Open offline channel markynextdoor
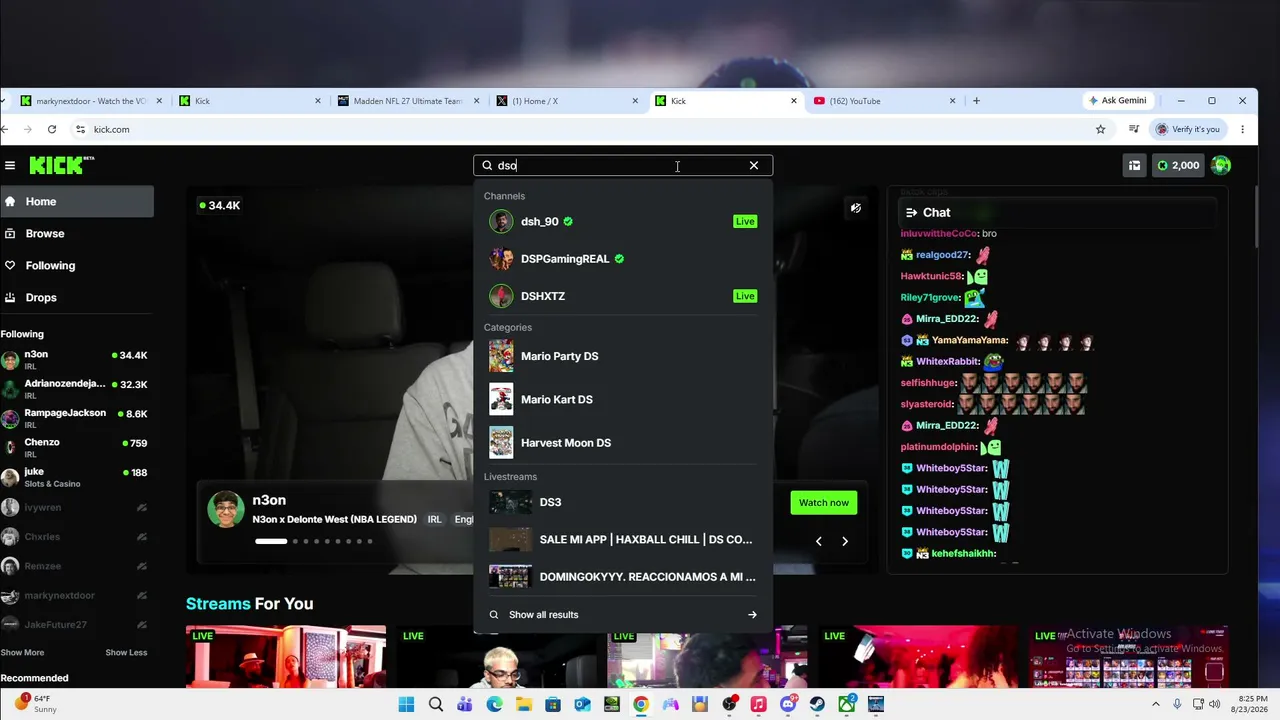The width and height of the screenshot is (1280, 720). 77,595
